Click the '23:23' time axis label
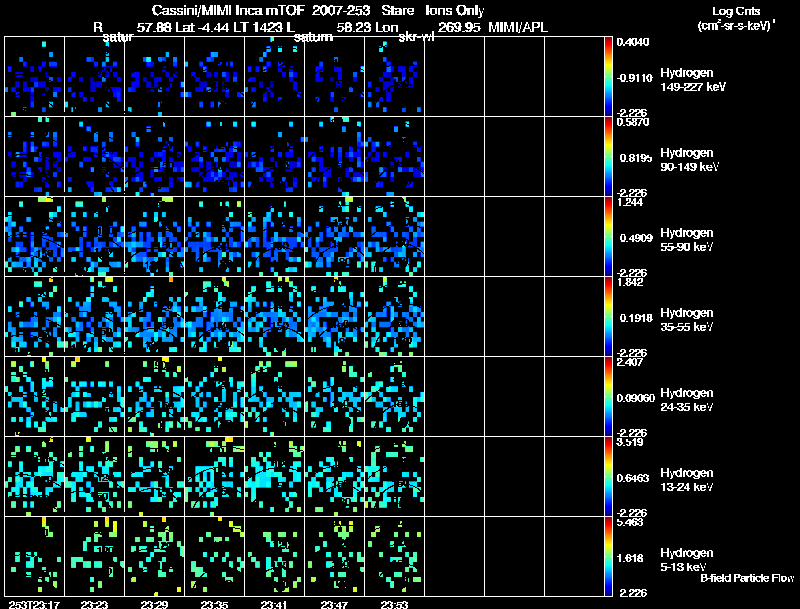Image resolution: width=800 pixels, height=609 pixels. tap(94, 605)
